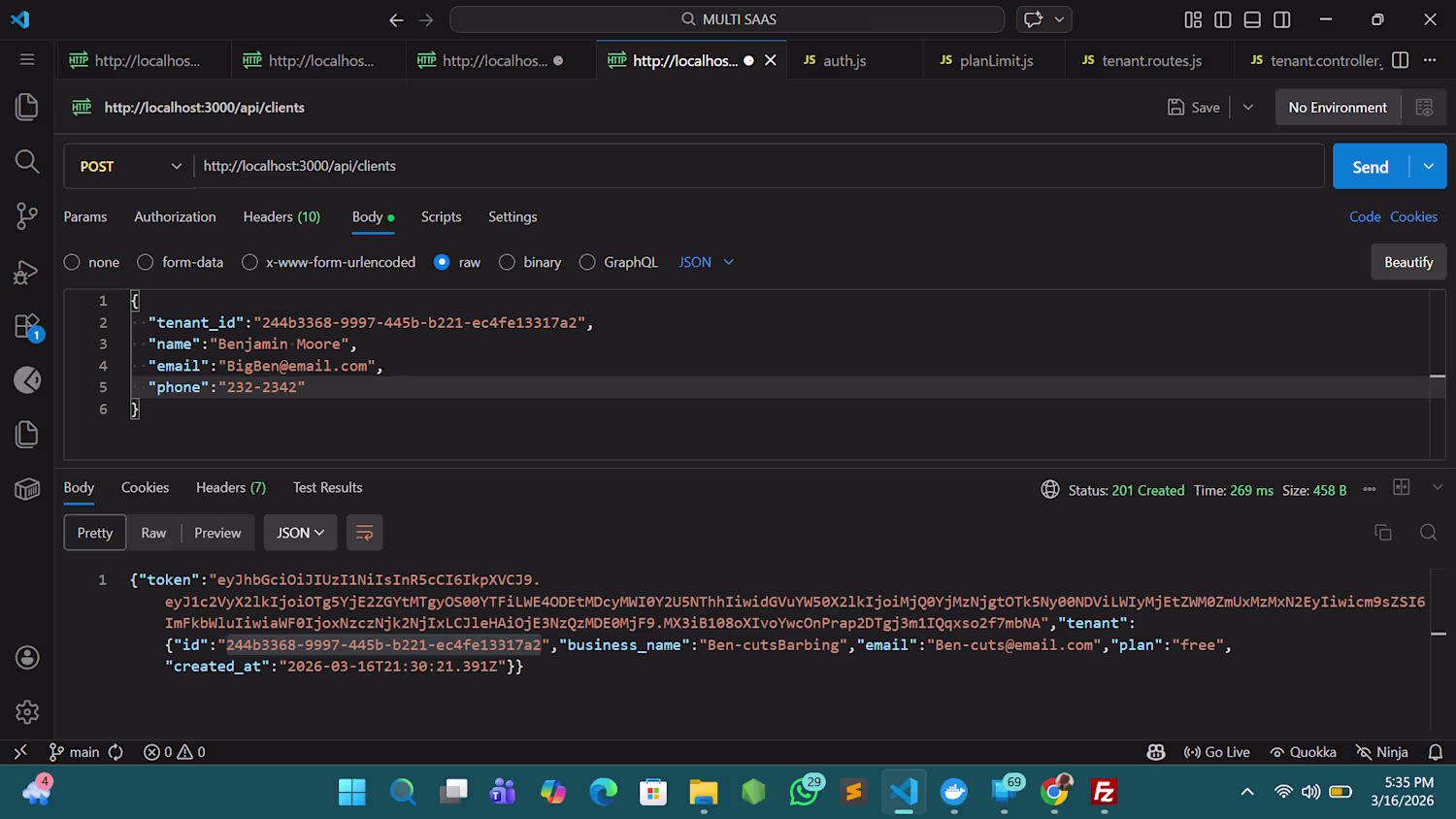The image size is (1456, 819).
Task: Copy the response body
Action: 1383,532
